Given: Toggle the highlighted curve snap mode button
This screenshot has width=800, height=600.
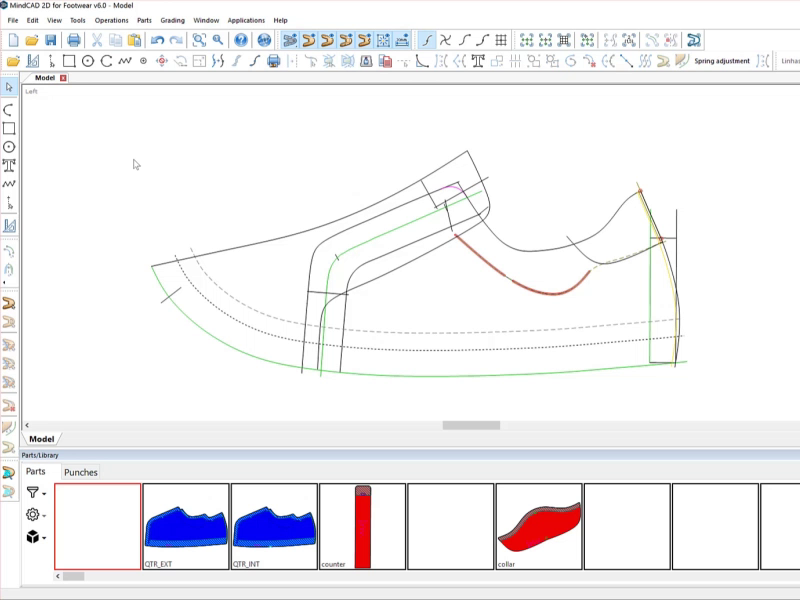Looking at the screenshot, I should [427, 40].
